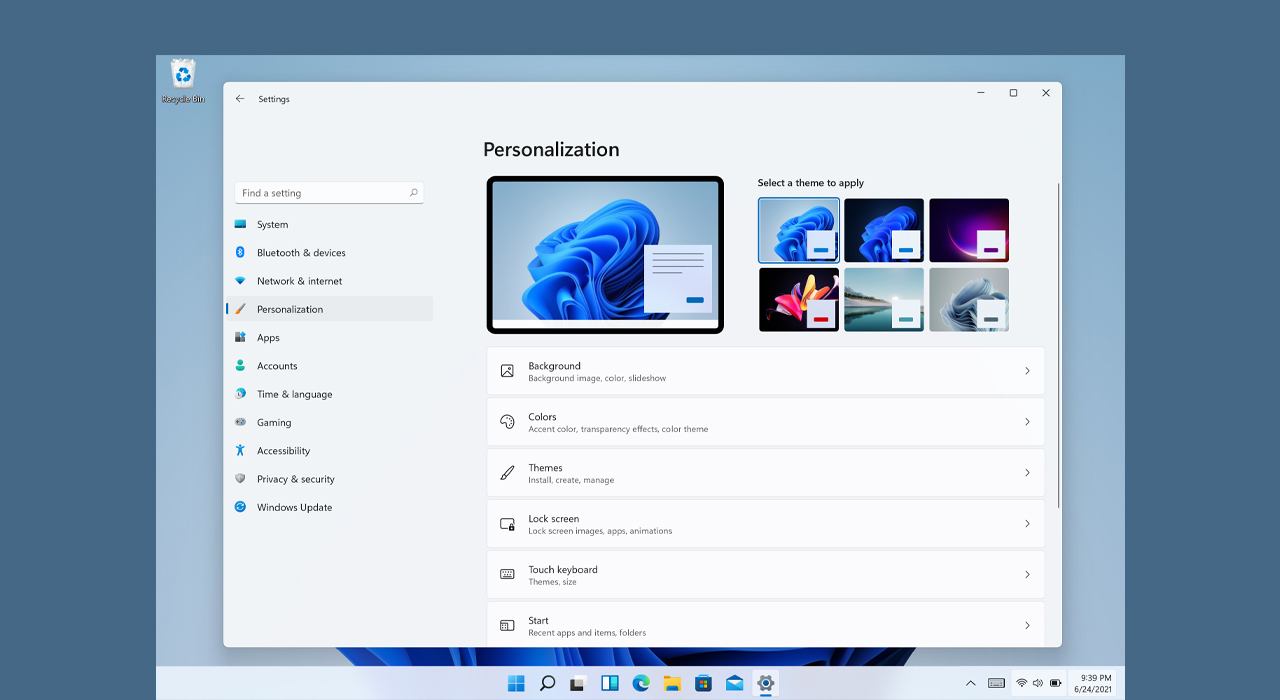The image size is (1280, 700).
Task: Go to Accounts settings category
Action: pyautogui.click(x=330, y=365)
